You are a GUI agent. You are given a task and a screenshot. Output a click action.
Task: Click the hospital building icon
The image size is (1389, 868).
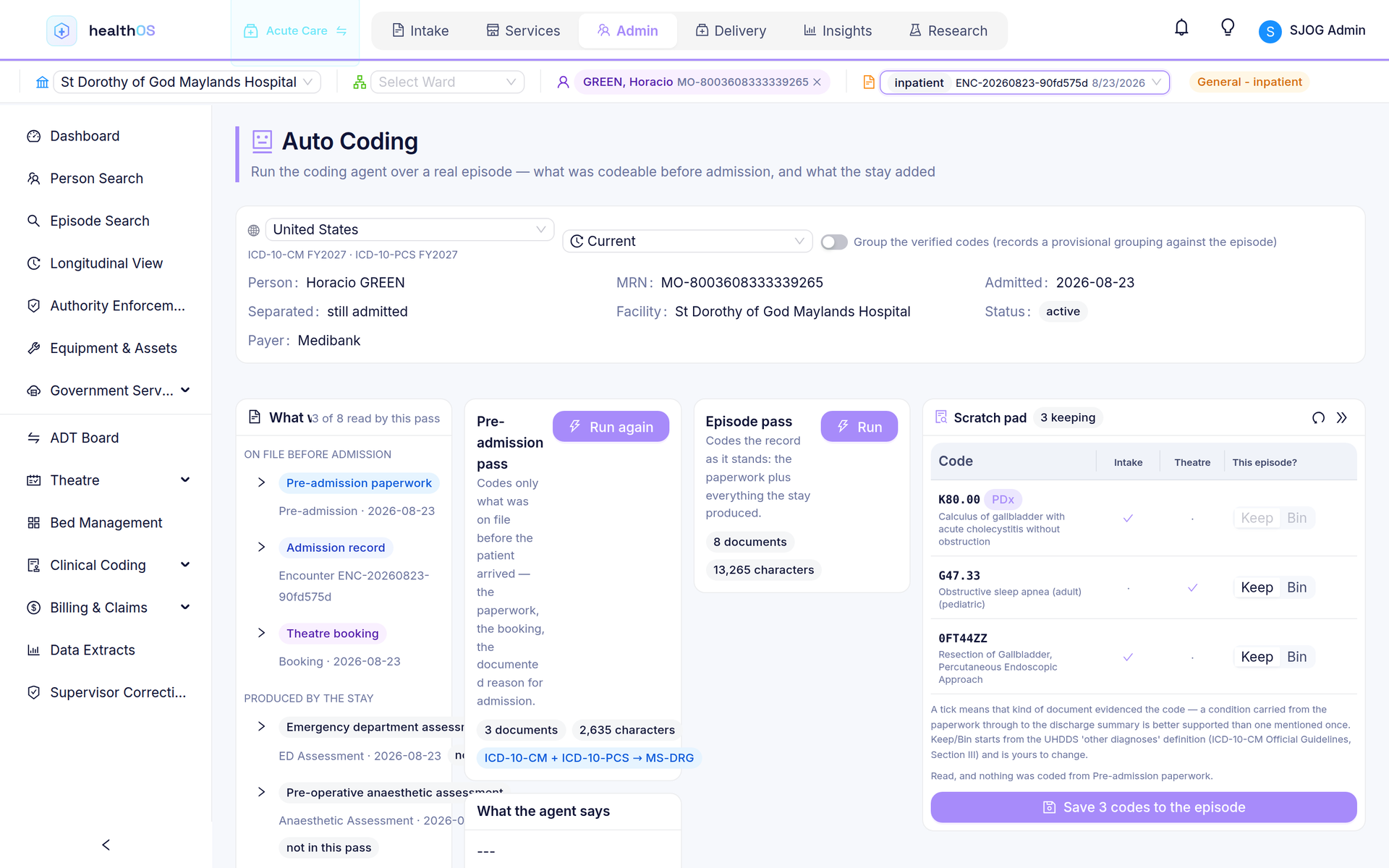tap(43, 82)
